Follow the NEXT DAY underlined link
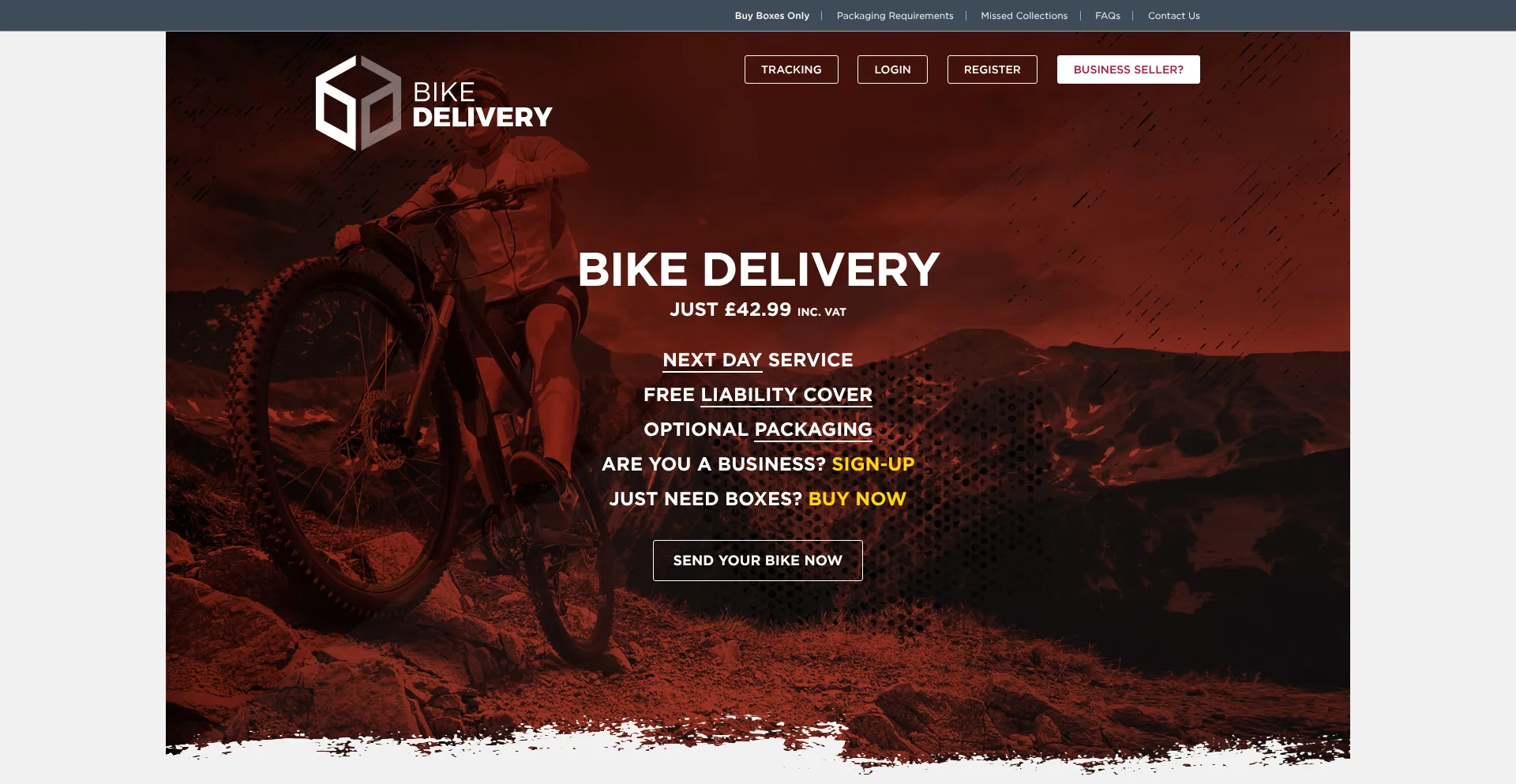The width and height of the screenshot is (1516, 784). [712, 360]
